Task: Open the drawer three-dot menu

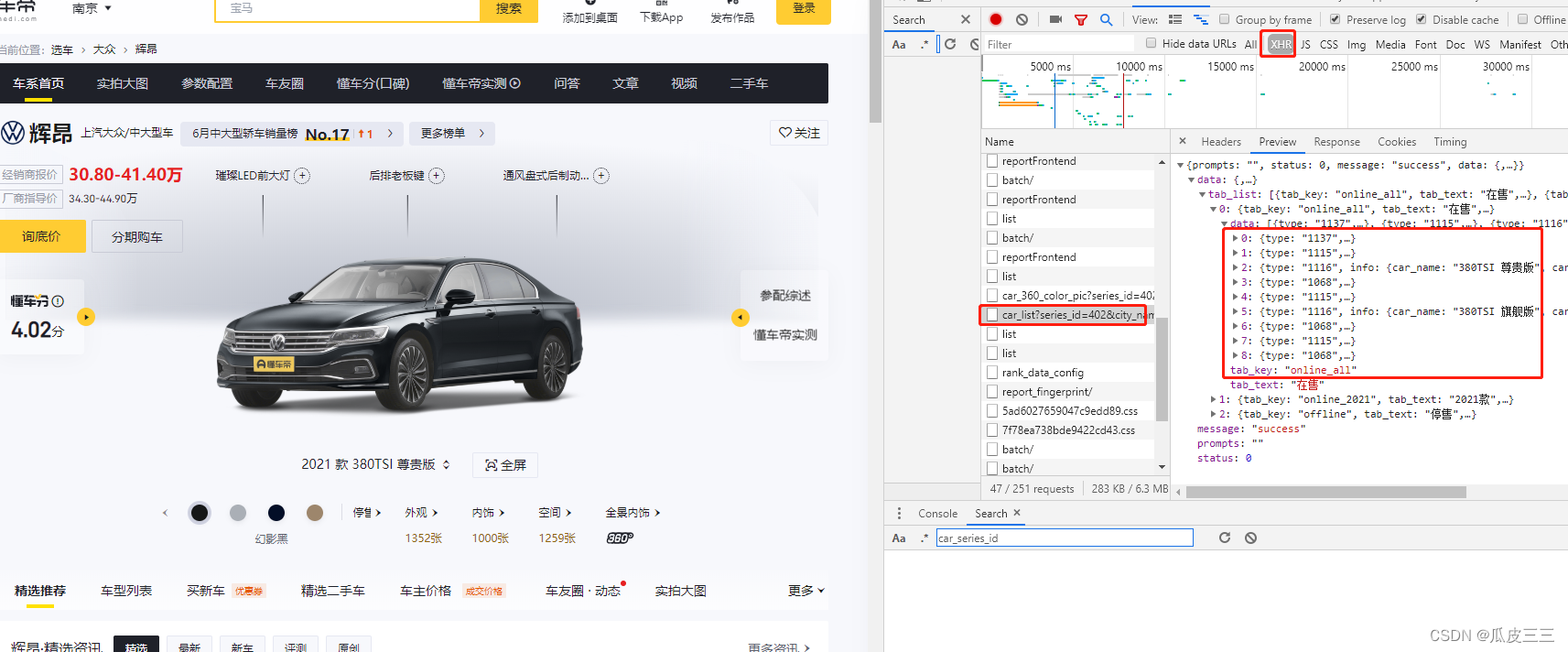Action: point(899,513)
